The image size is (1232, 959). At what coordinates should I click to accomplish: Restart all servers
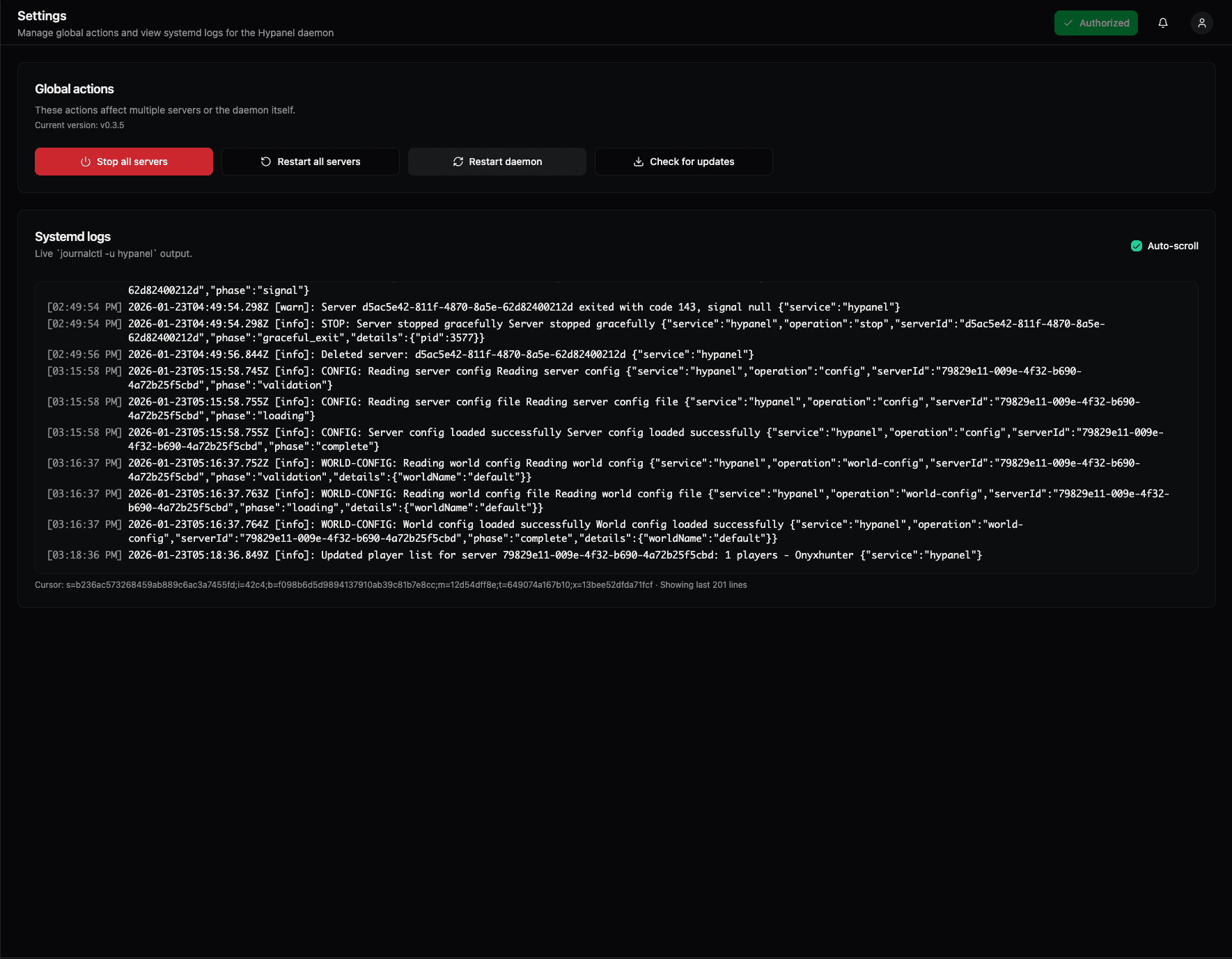310,162
